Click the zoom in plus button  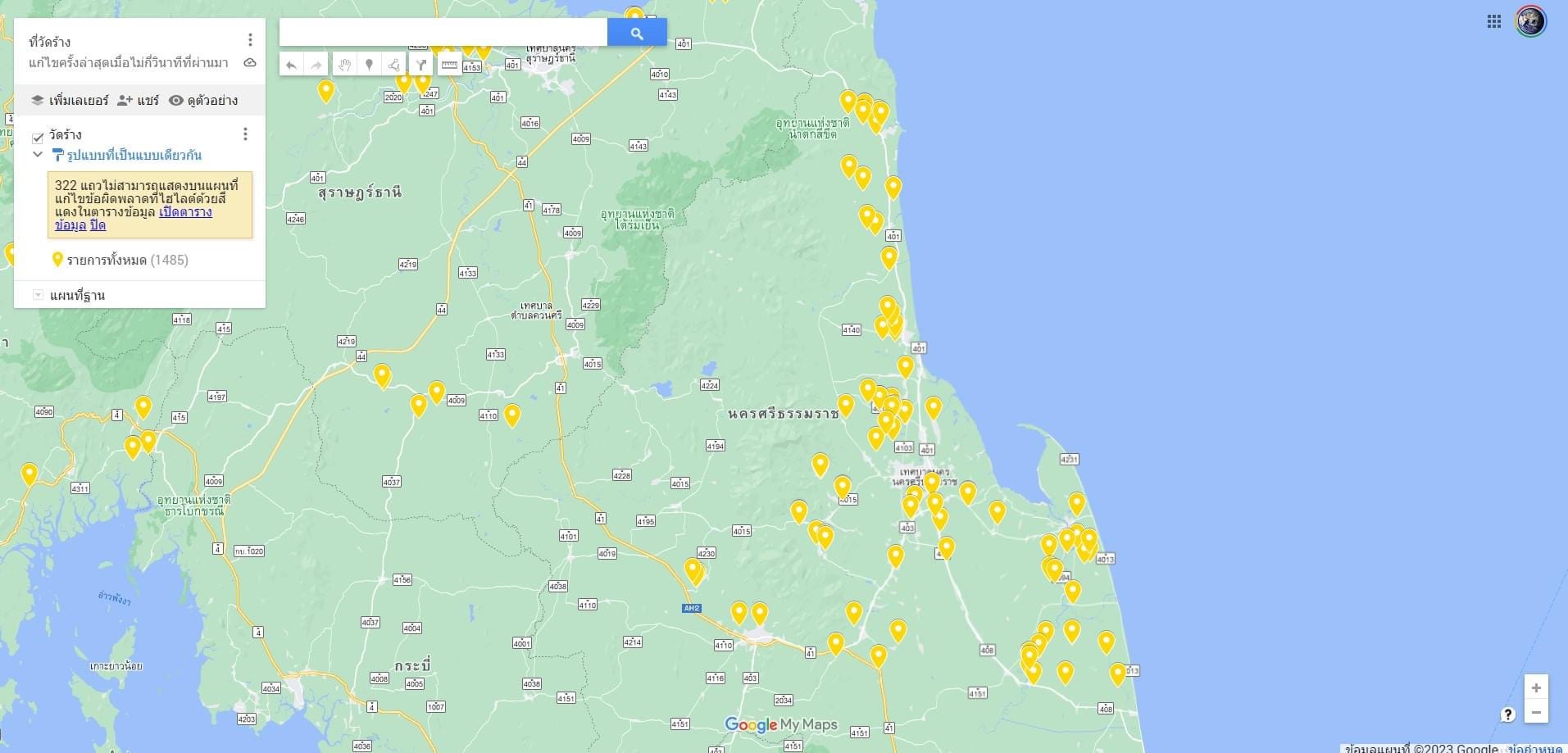(1535, 688)
